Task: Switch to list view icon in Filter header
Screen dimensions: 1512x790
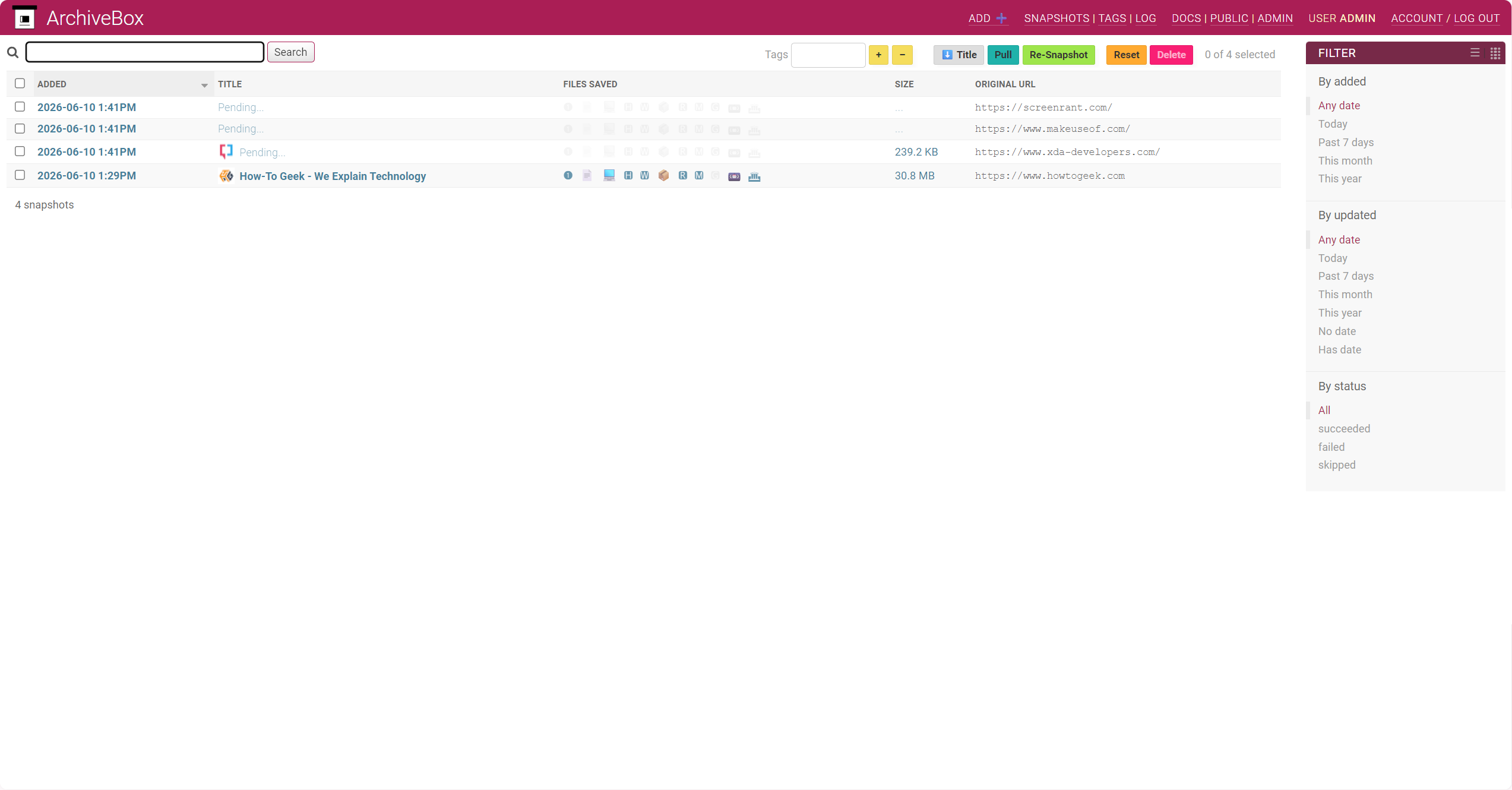Action: click(1475, 53)
